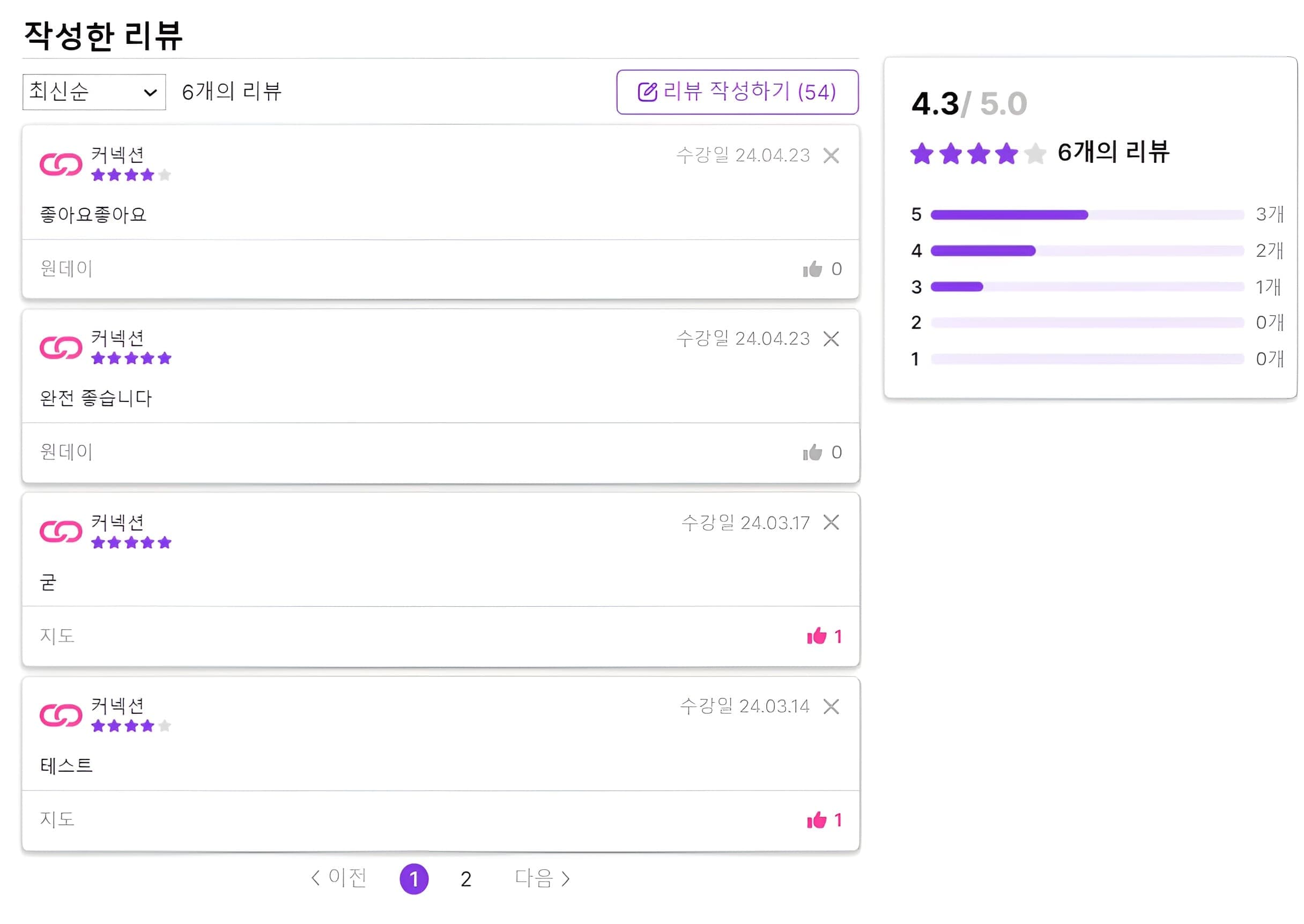Viewport: 1304px width, 924px height.
Task: Click 다음 to go to the next page
Action: 540,878
